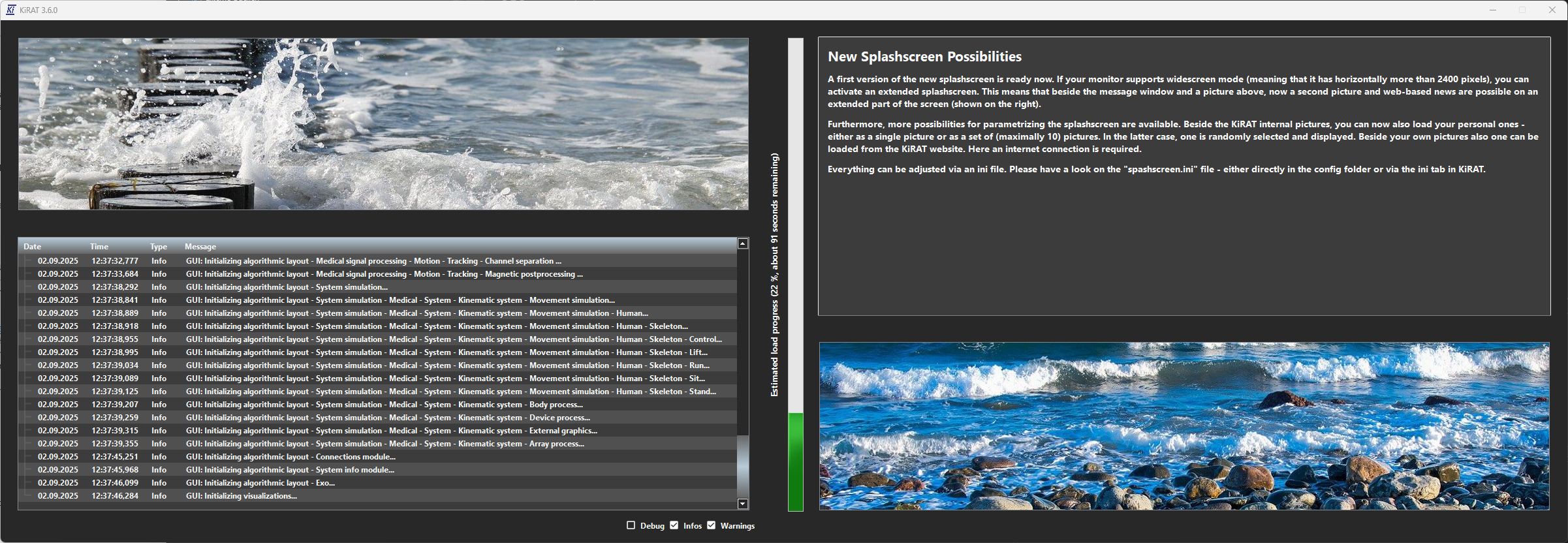
Task: Enable the Debug messages checkbox
Action: point(631,525)
